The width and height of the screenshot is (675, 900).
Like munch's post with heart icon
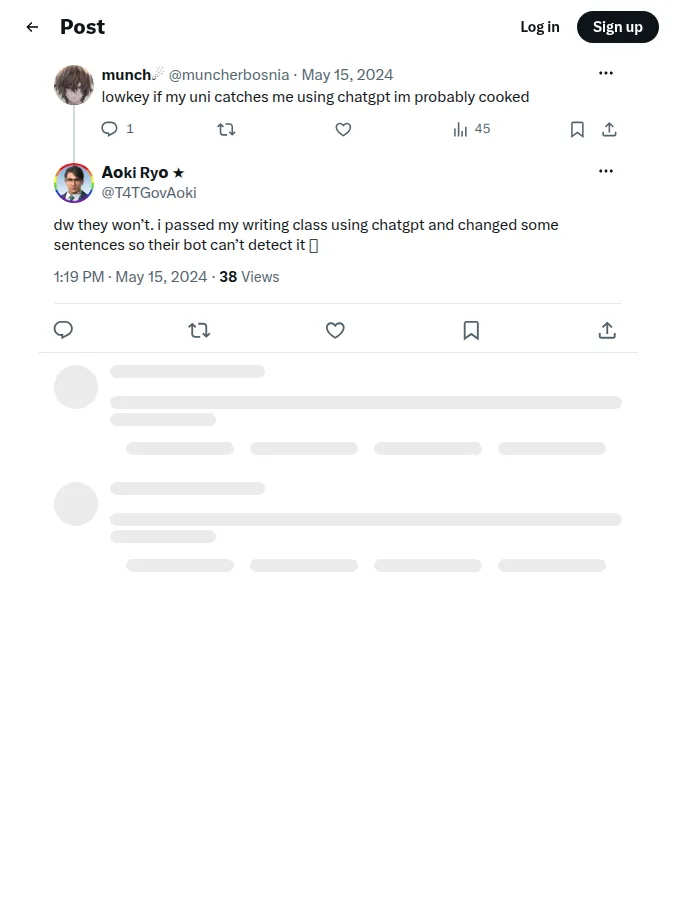343,129
